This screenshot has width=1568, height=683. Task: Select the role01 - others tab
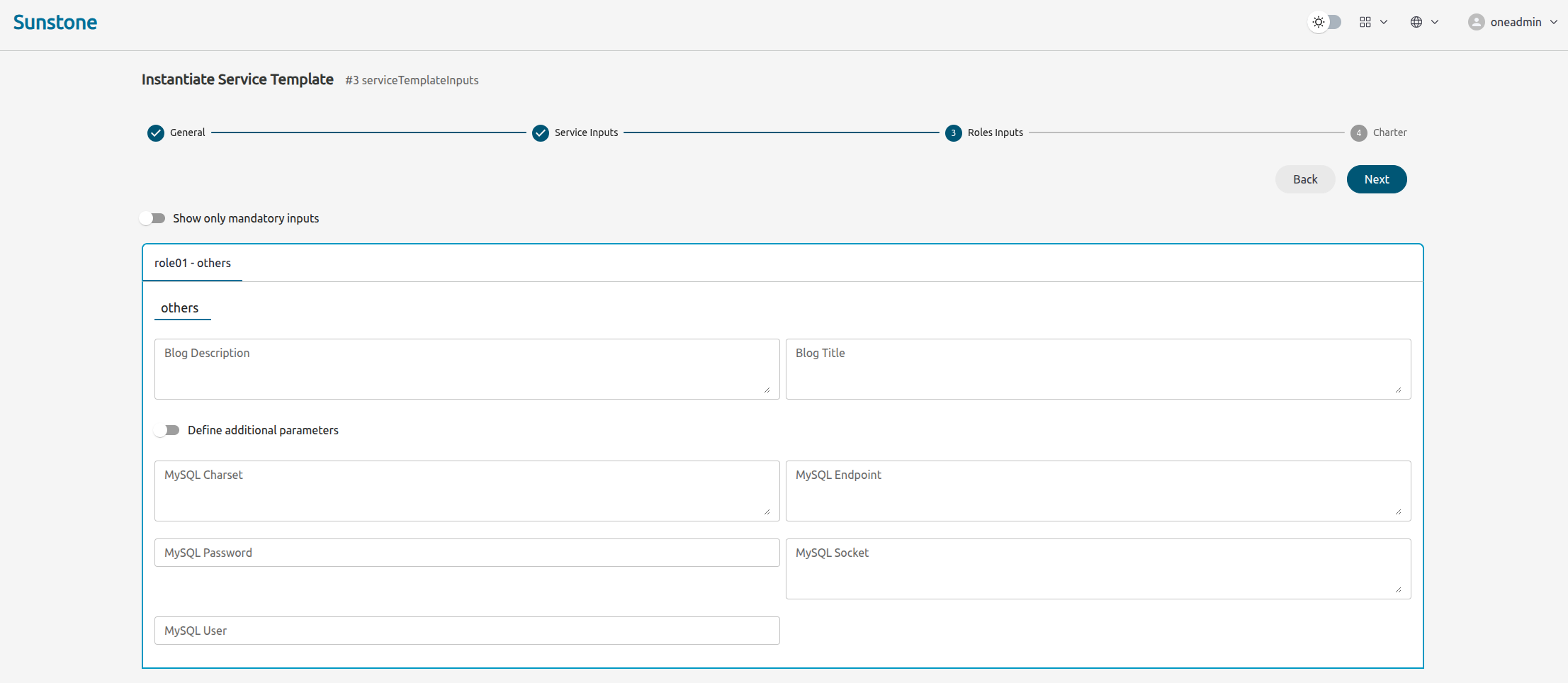coord(192,263)
